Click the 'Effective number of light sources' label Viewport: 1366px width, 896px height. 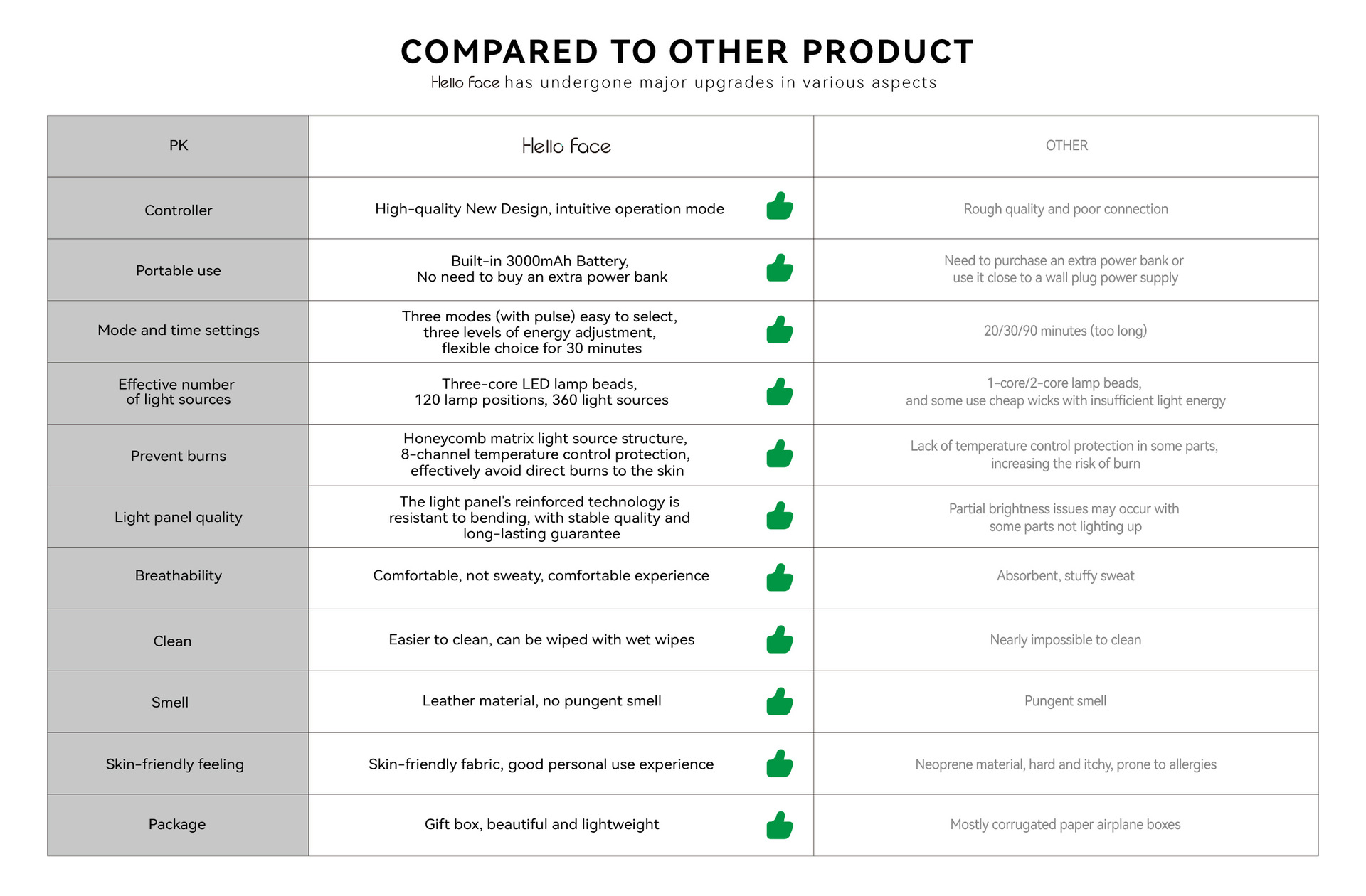(178, 392)
